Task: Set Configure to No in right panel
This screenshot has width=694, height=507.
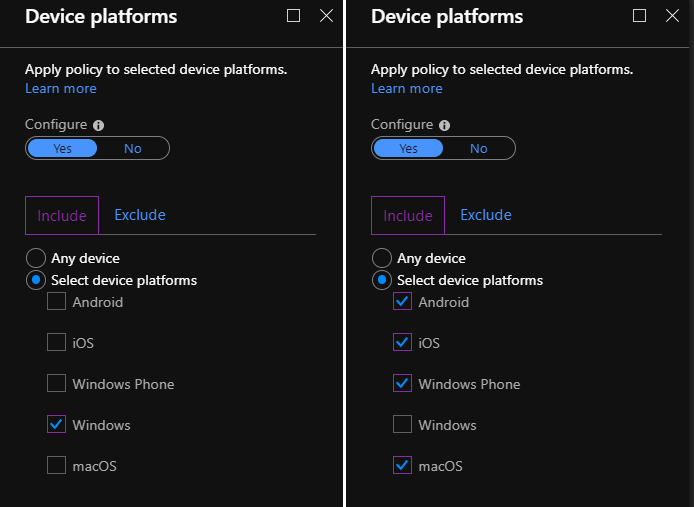Action: tap(479, 148)
